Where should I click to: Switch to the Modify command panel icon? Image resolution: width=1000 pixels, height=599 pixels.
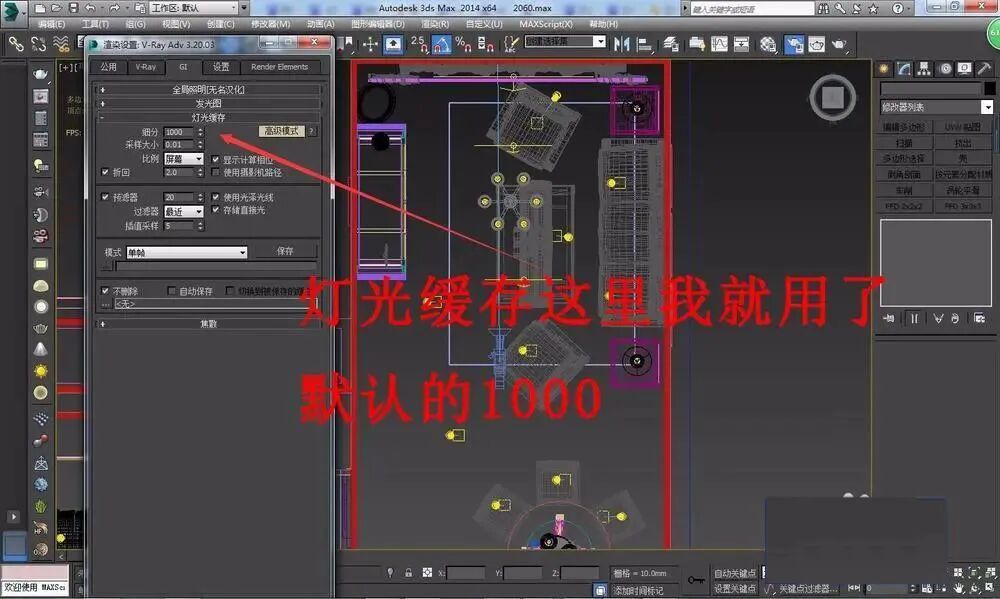(x=904, y=69)
